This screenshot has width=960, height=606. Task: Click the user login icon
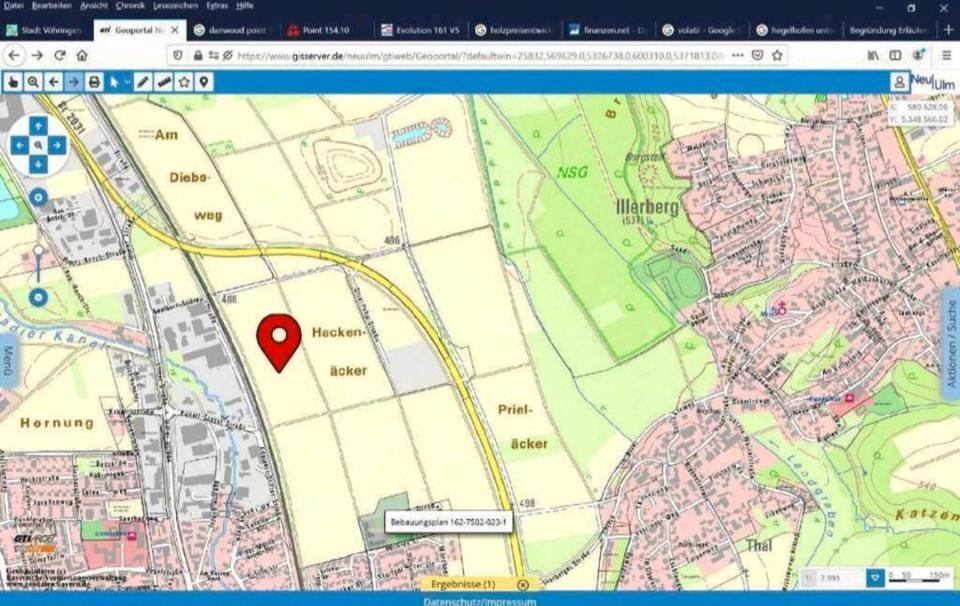900,82
